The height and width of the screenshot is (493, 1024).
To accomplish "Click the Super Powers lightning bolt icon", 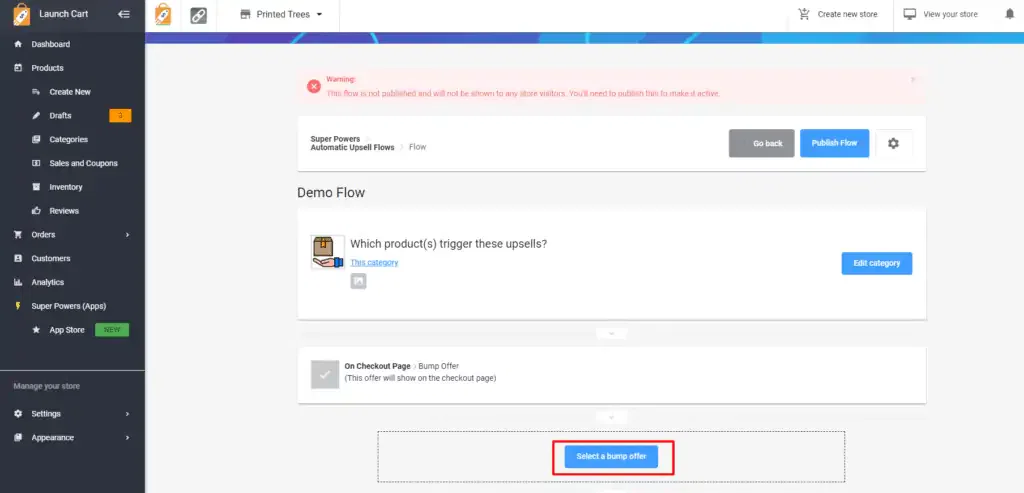I will [18, 306].
